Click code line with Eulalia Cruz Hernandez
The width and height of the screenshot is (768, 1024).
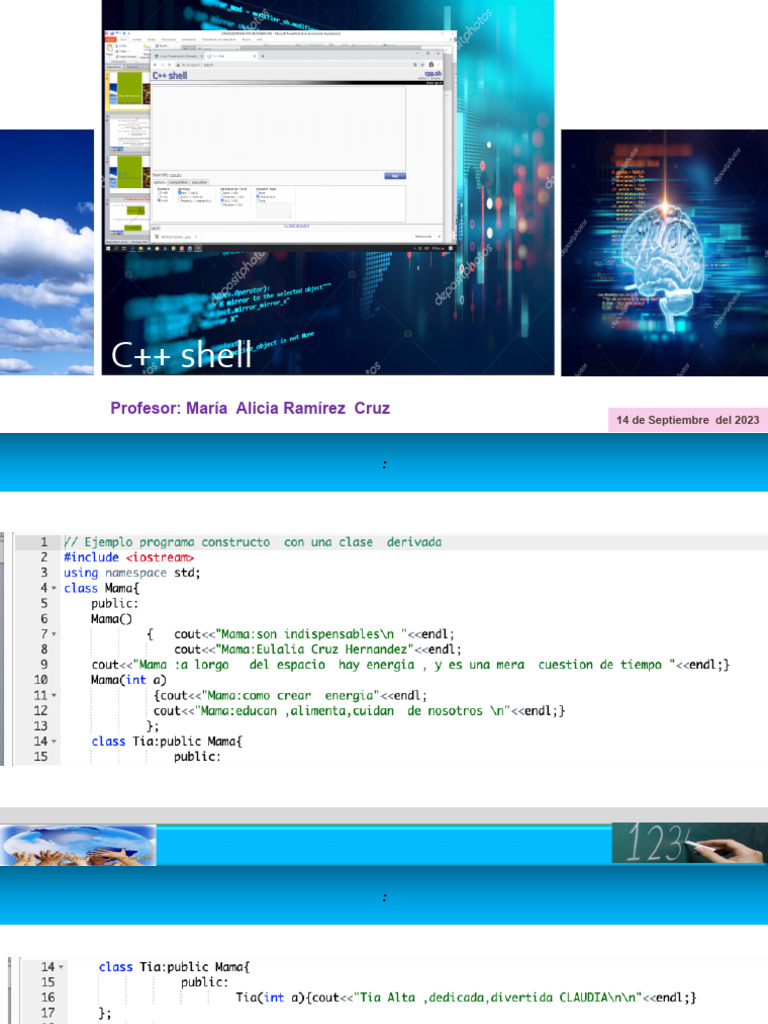coord(317,649)
